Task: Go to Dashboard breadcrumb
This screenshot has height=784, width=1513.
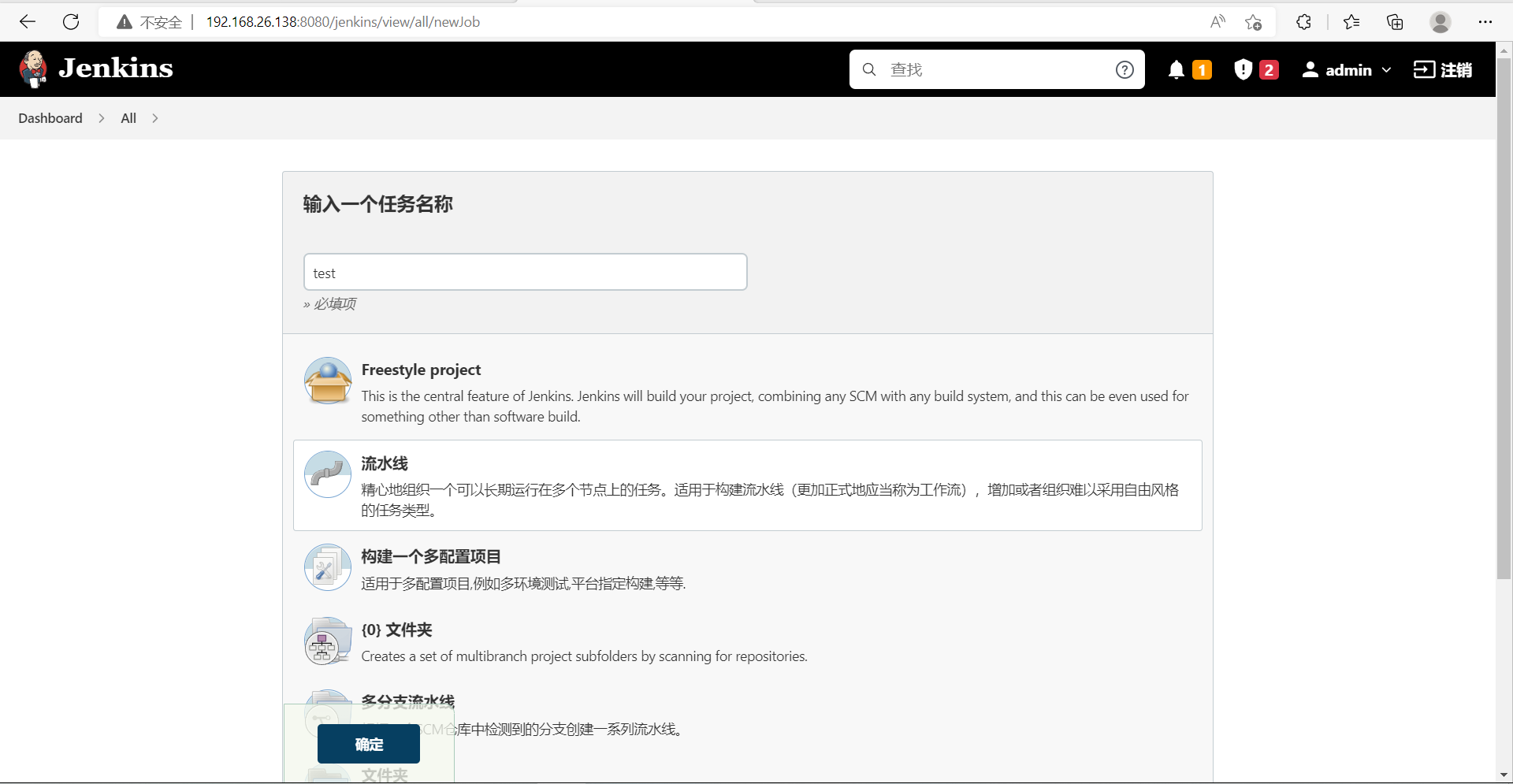Action: tap(50, 118)
